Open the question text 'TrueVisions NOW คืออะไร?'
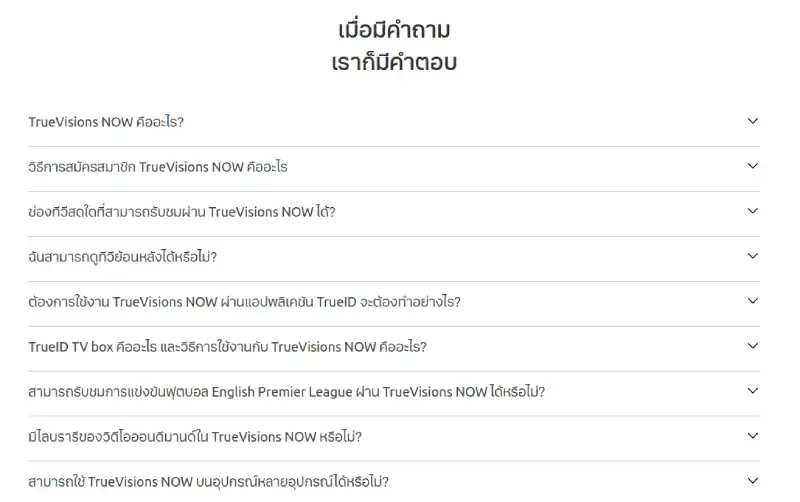This screenshot has width=800, height=502. [106, 122]
